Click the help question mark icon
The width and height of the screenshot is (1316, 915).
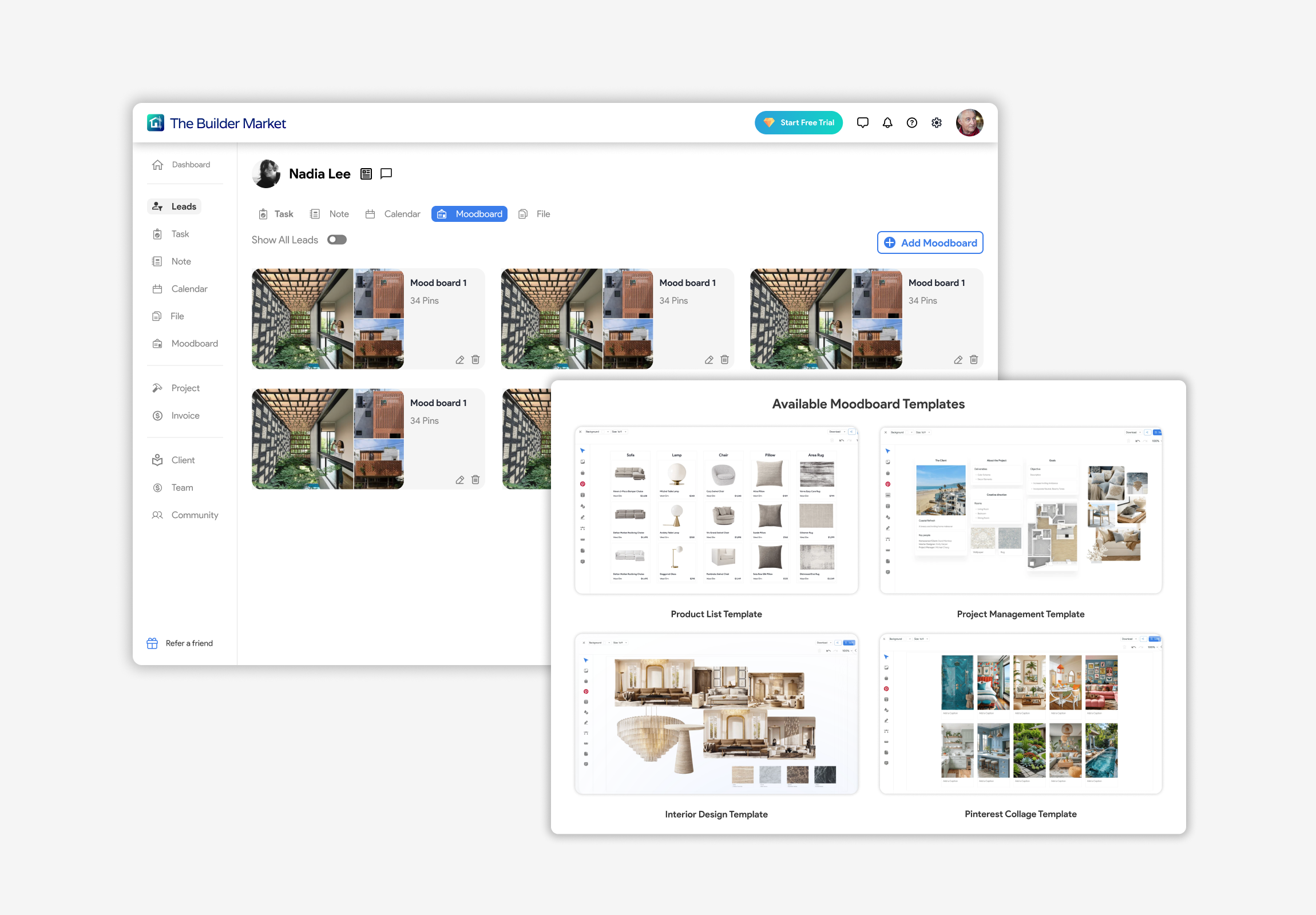[x=911, y=122]
